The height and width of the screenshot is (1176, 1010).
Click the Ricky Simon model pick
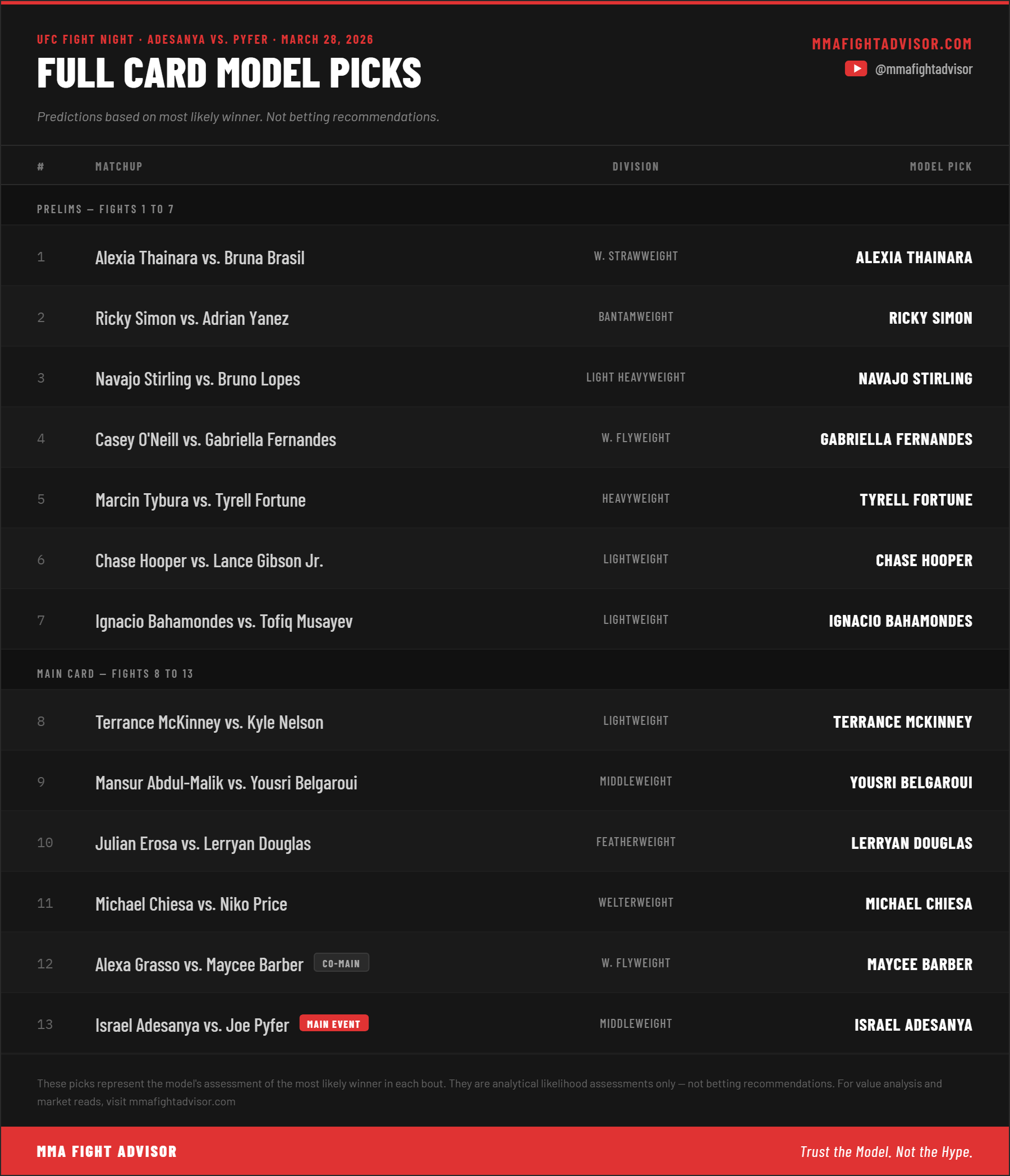(x=930, y=318)
